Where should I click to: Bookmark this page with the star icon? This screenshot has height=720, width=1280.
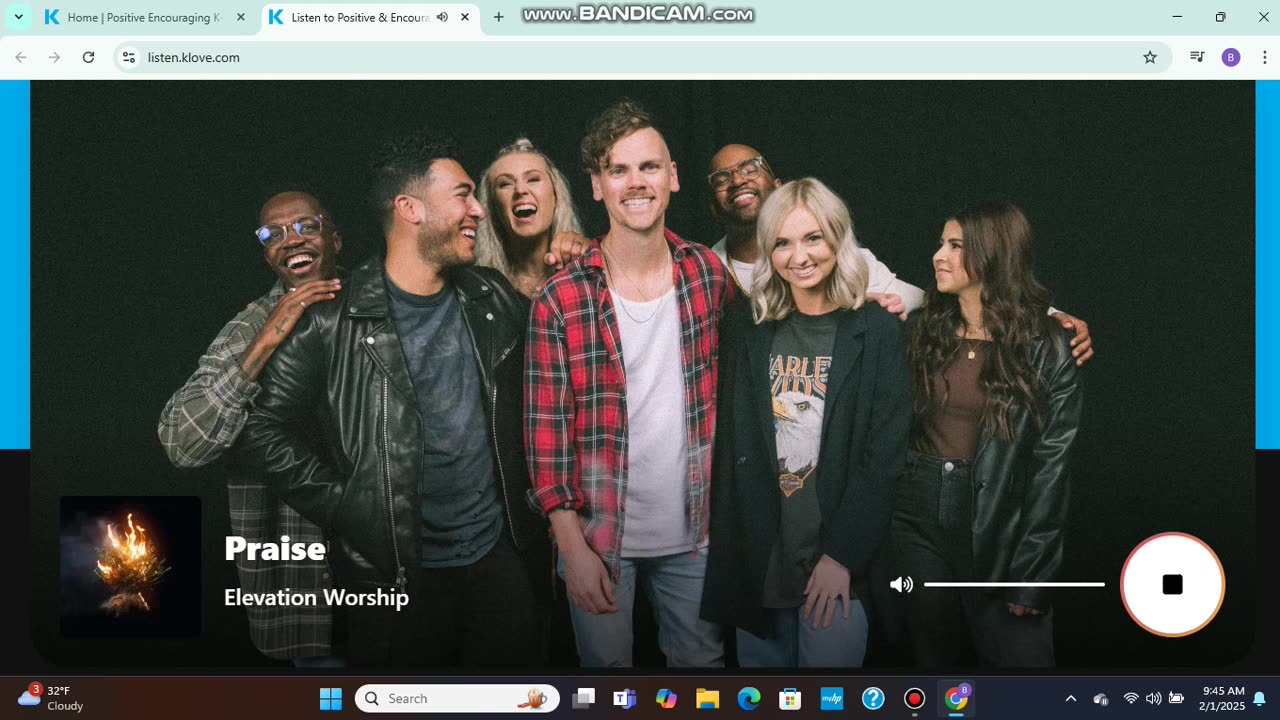pos(1150,57)
